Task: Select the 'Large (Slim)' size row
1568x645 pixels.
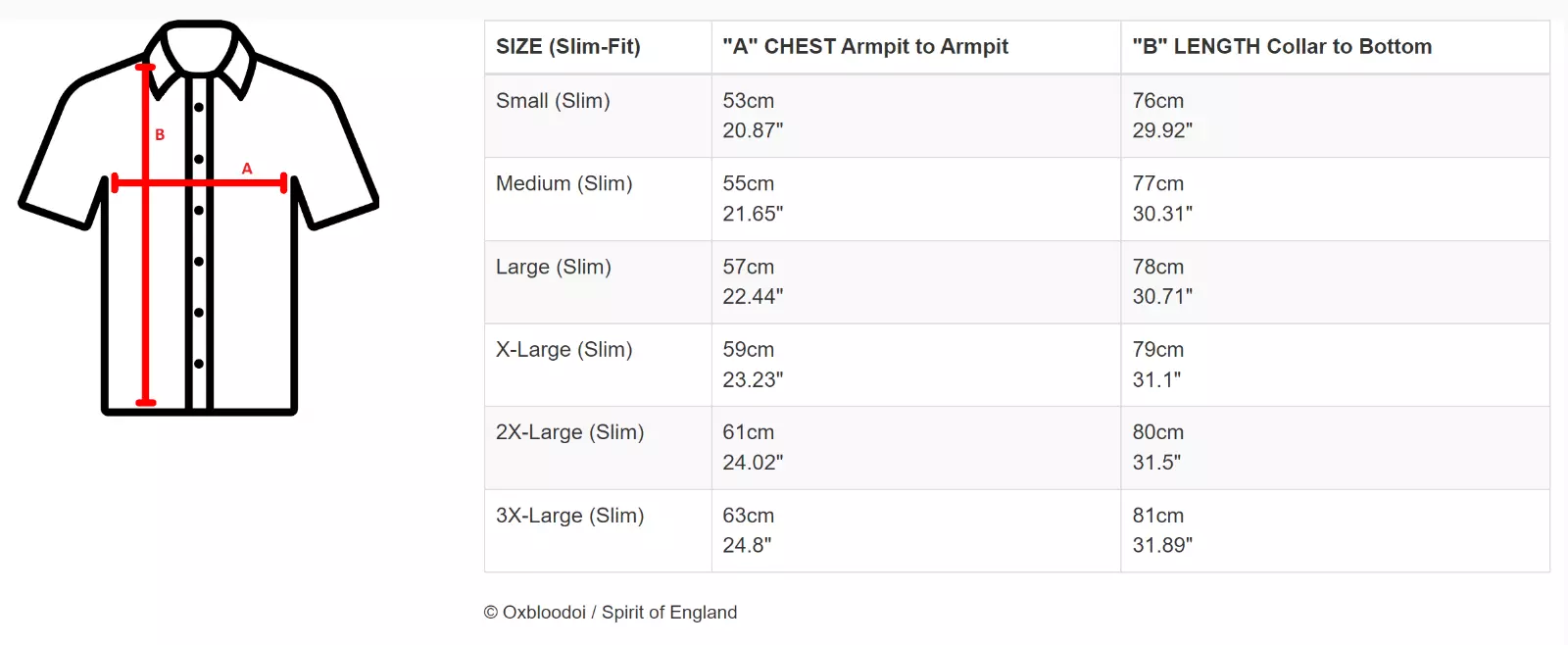Action: point(1017,282)
